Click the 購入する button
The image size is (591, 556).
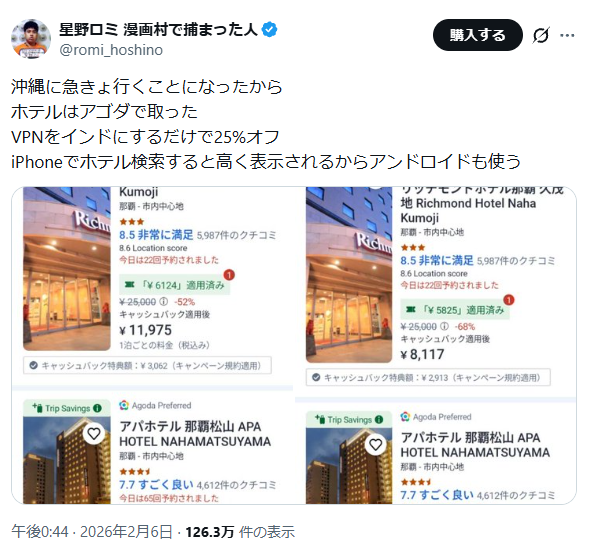478,35
